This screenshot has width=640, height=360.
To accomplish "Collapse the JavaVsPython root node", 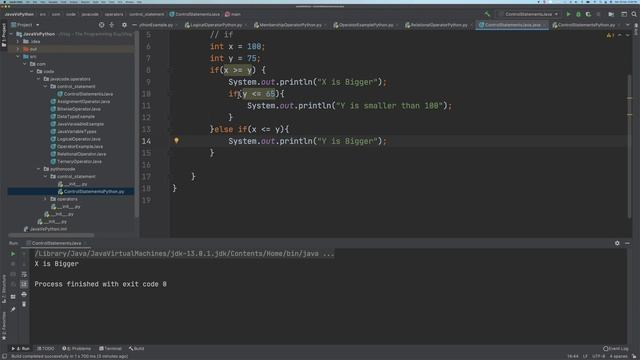I will point(11,34).
